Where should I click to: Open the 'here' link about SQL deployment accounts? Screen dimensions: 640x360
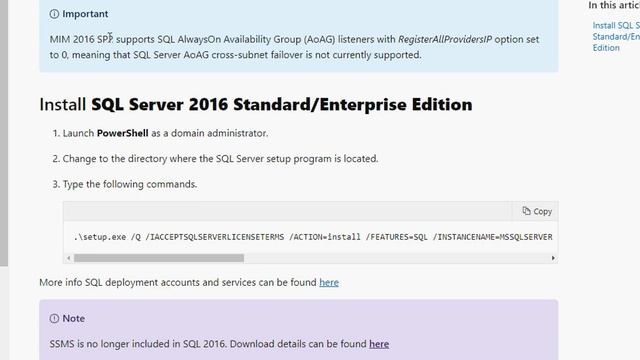click(329, 282)
